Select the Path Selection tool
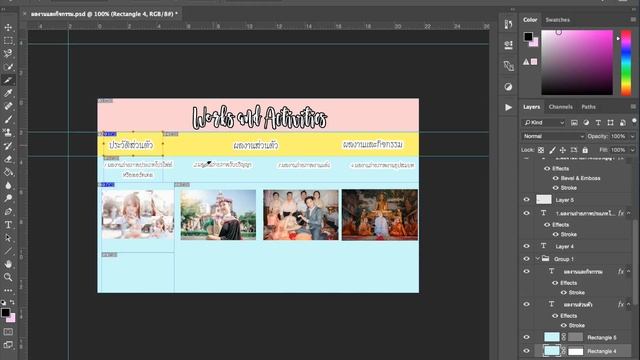640x360 pixels. click(x=8, y=238)
